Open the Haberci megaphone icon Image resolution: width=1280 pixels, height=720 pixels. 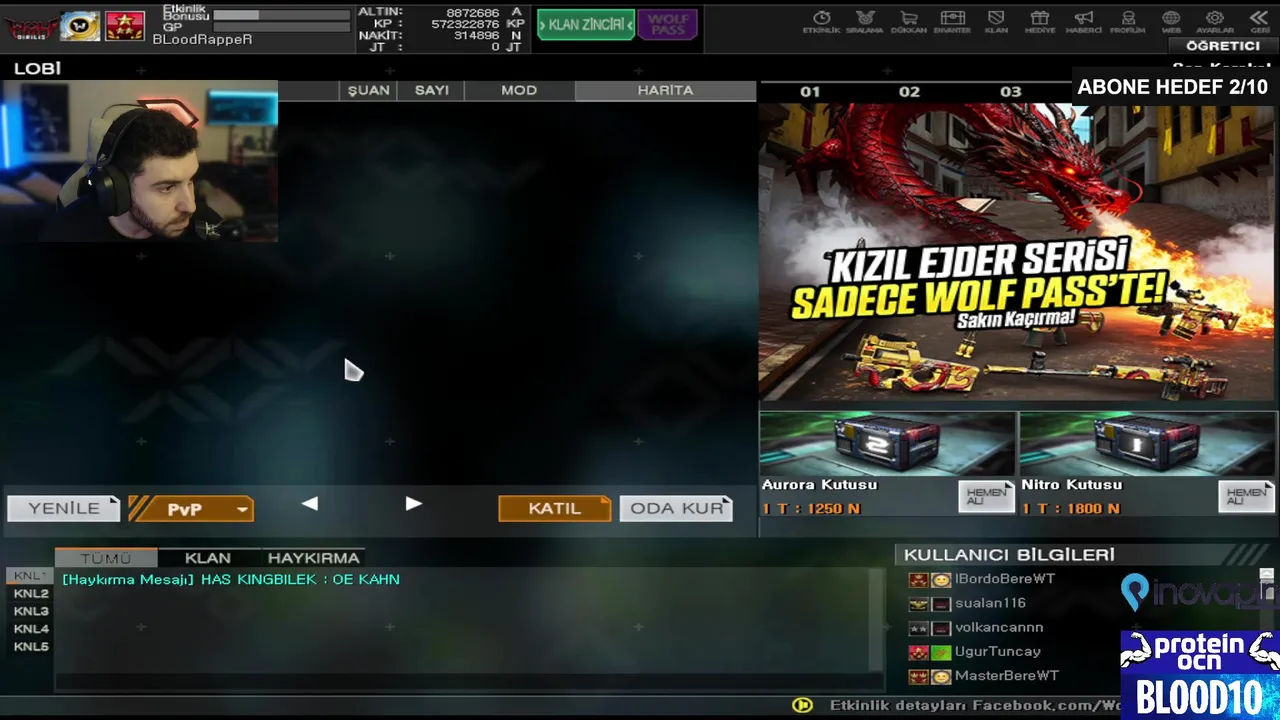tap(1084, 21)
